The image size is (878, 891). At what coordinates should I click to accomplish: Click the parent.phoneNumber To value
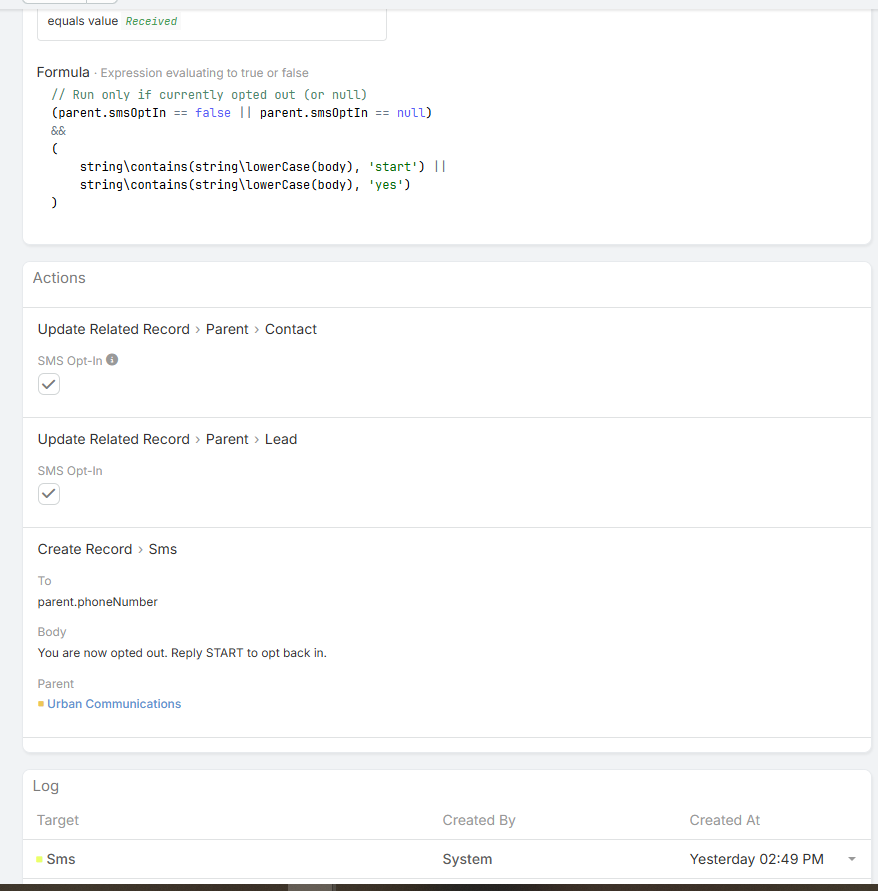(98, 602)
